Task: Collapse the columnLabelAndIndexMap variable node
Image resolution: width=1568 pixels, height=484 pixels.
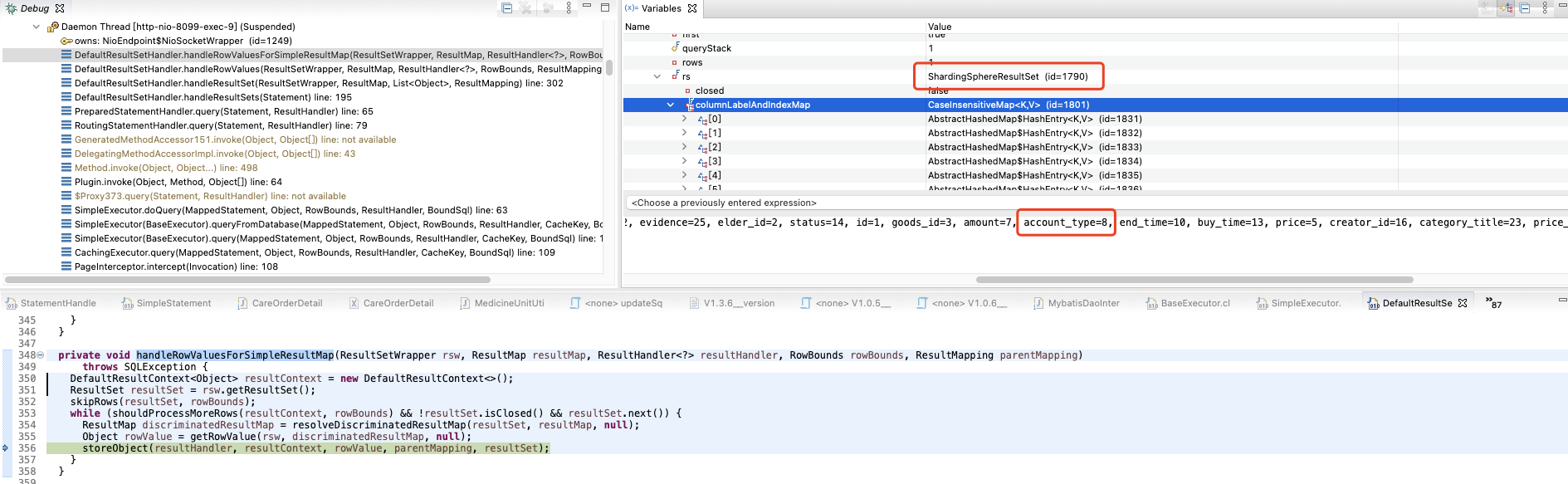Action: (671, 105)
